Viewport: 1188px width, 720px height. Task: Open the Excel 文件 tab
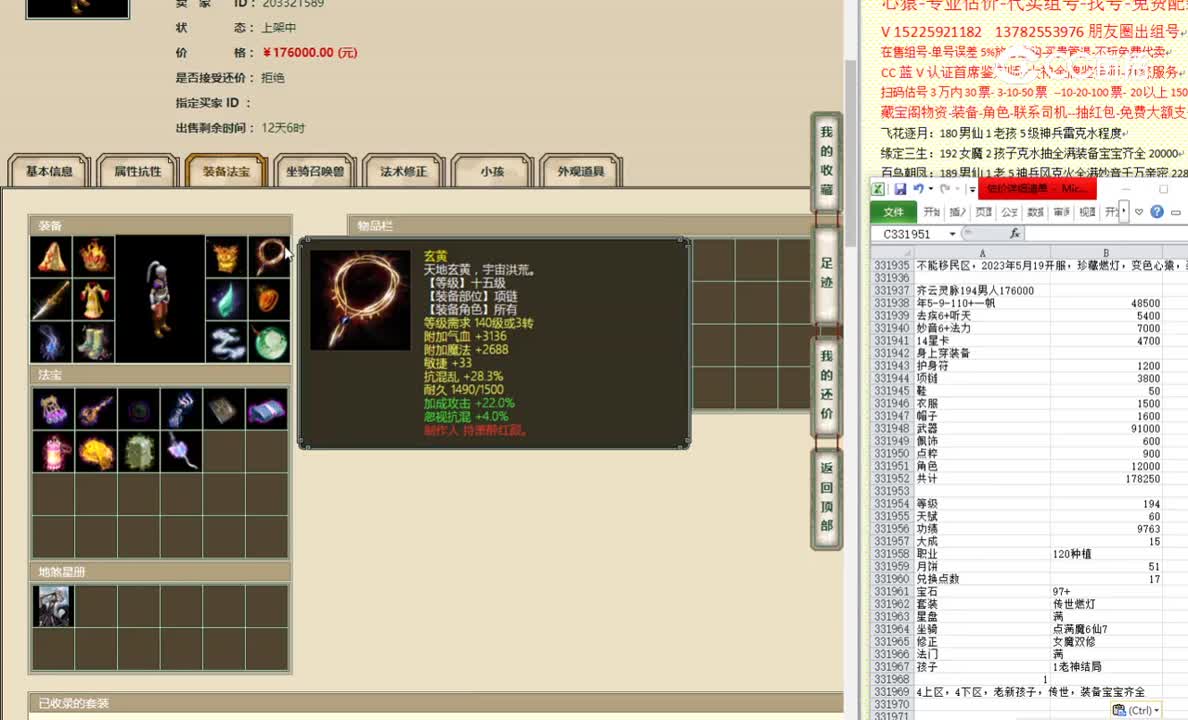(x=893, y=212)
